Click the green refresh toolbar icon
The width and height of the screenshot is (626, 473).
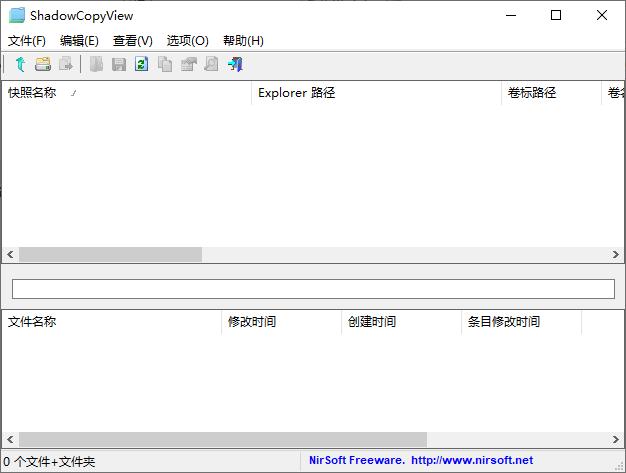(x=141, y=64)
